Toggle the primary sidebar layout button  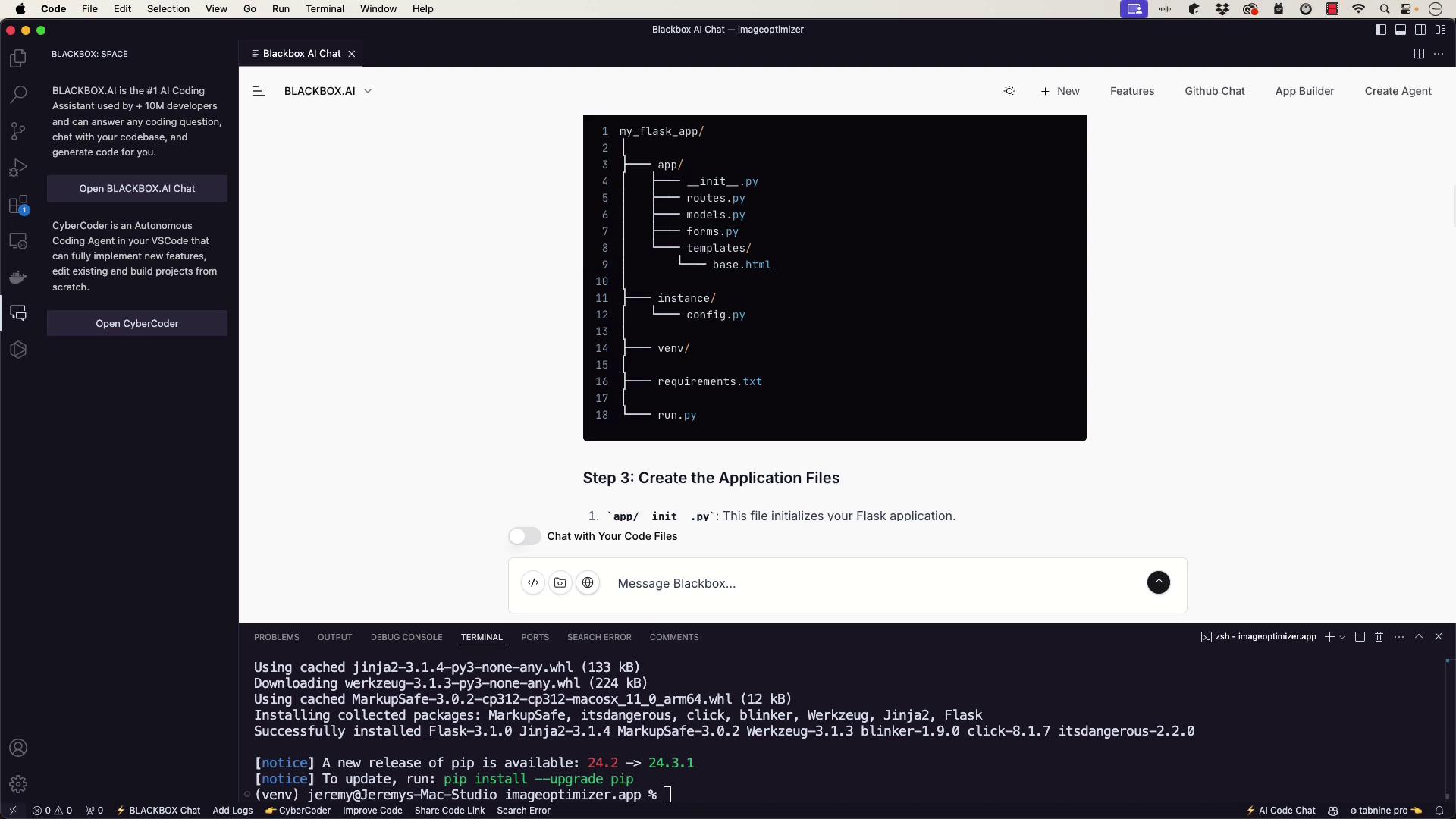[1381, 30]
